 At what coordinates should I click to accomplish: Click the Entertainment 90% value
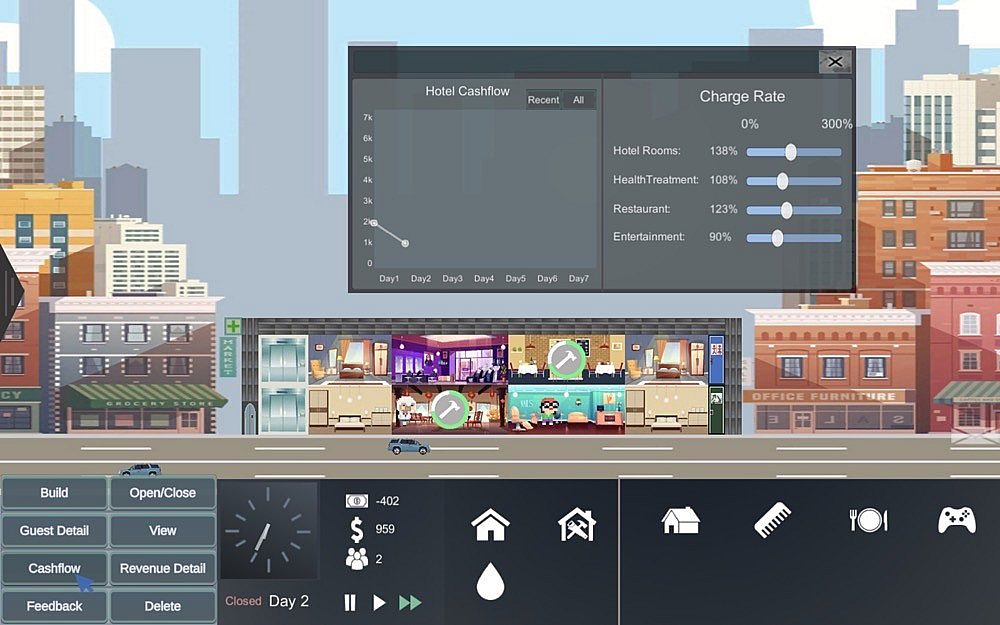720,237
